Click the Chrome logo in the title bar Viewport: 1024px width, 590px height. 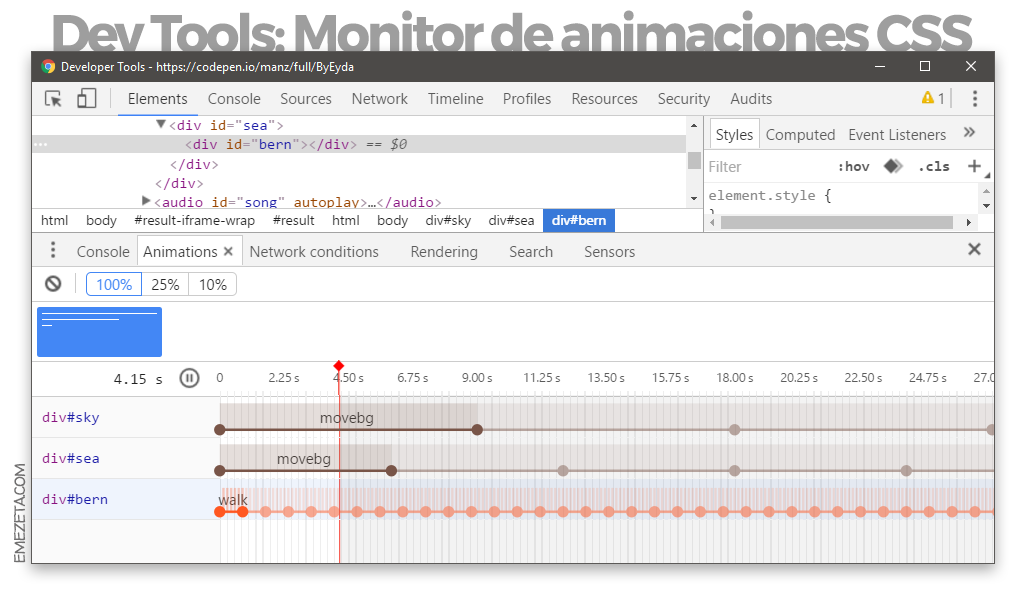[x=48, y=67]
